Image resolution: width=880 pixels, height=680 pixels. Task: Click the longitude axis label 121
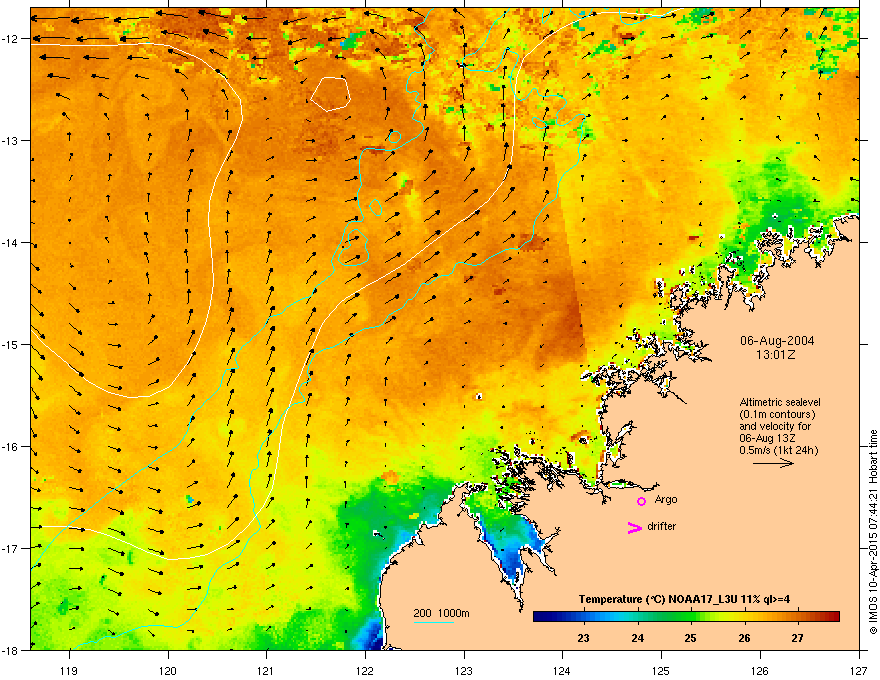click(x=266, y=670)
